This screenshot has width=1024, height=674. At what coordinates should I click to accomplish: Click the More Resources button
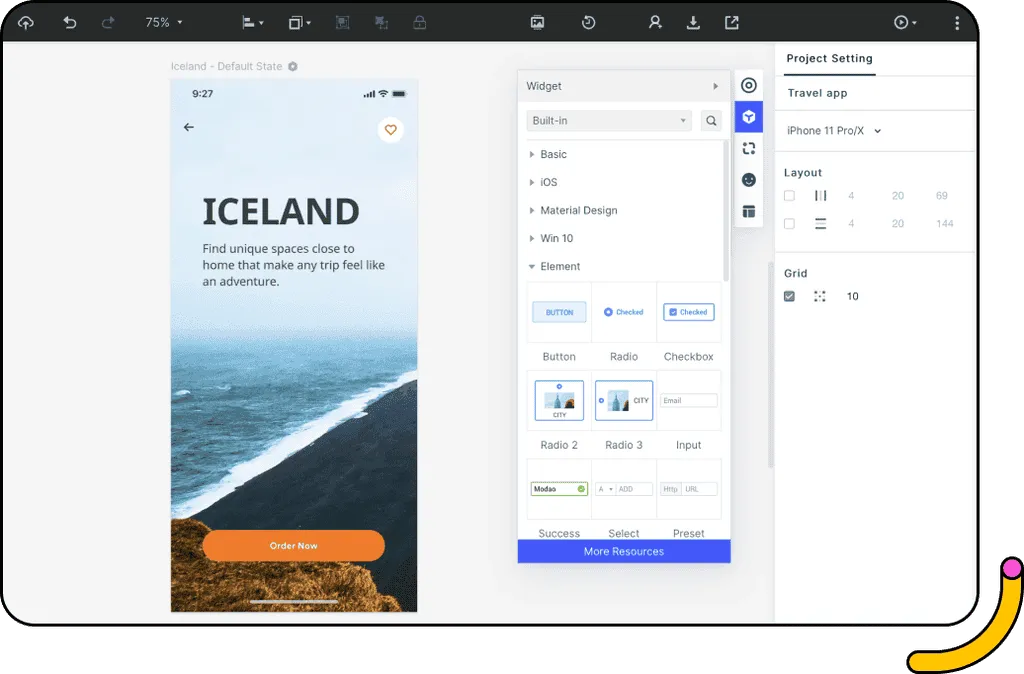pos(623,551)
